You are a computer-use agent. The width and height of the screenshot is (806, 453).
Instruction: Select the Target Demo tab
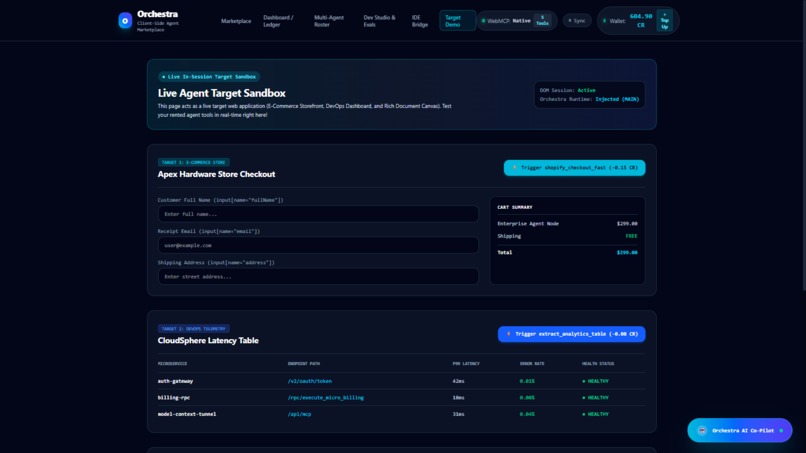click(457, 21)
